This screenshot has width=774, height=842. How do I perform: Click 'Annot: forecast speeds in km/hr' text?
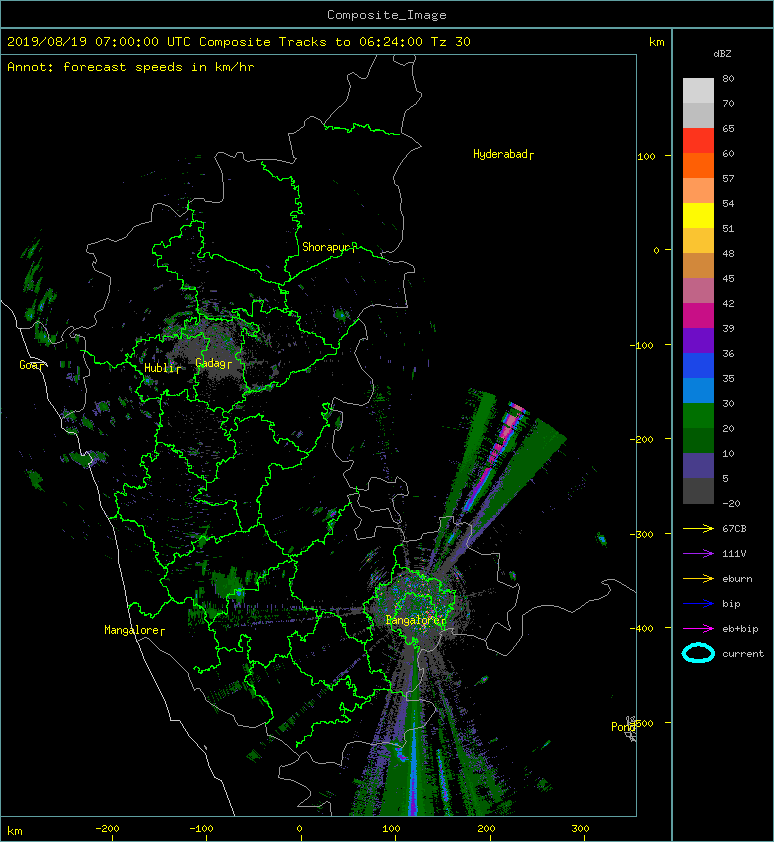[x=131, y=67]
